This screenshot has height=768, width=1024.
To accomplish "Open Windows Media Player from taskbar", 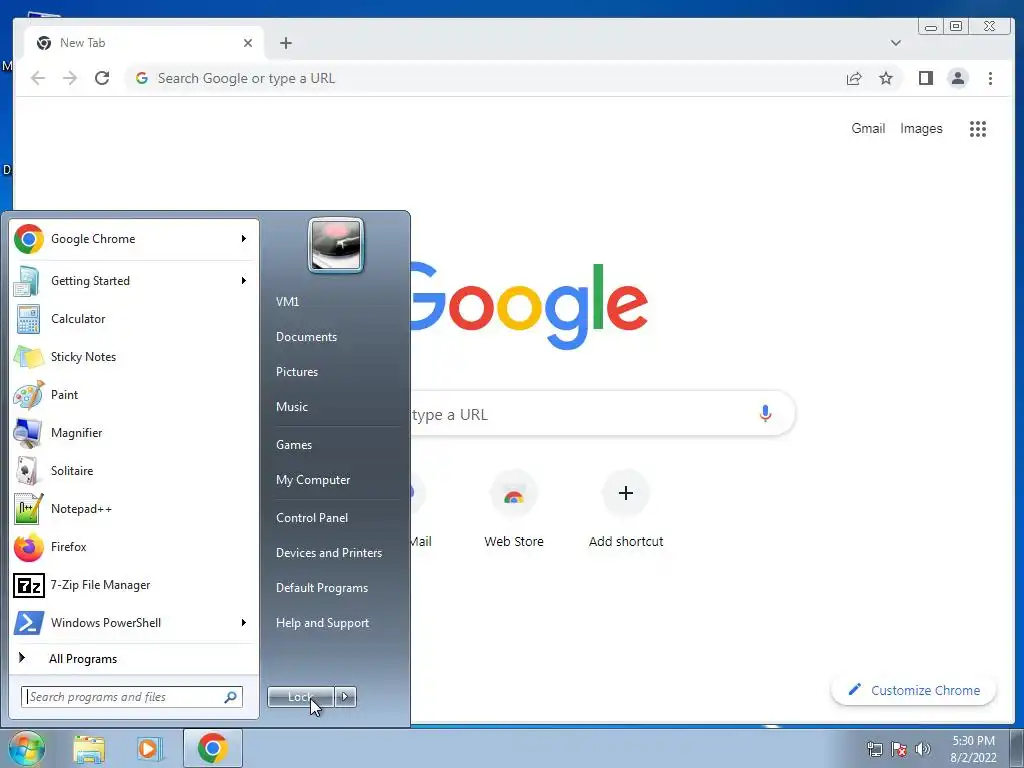I will click(x=150, y=749).
